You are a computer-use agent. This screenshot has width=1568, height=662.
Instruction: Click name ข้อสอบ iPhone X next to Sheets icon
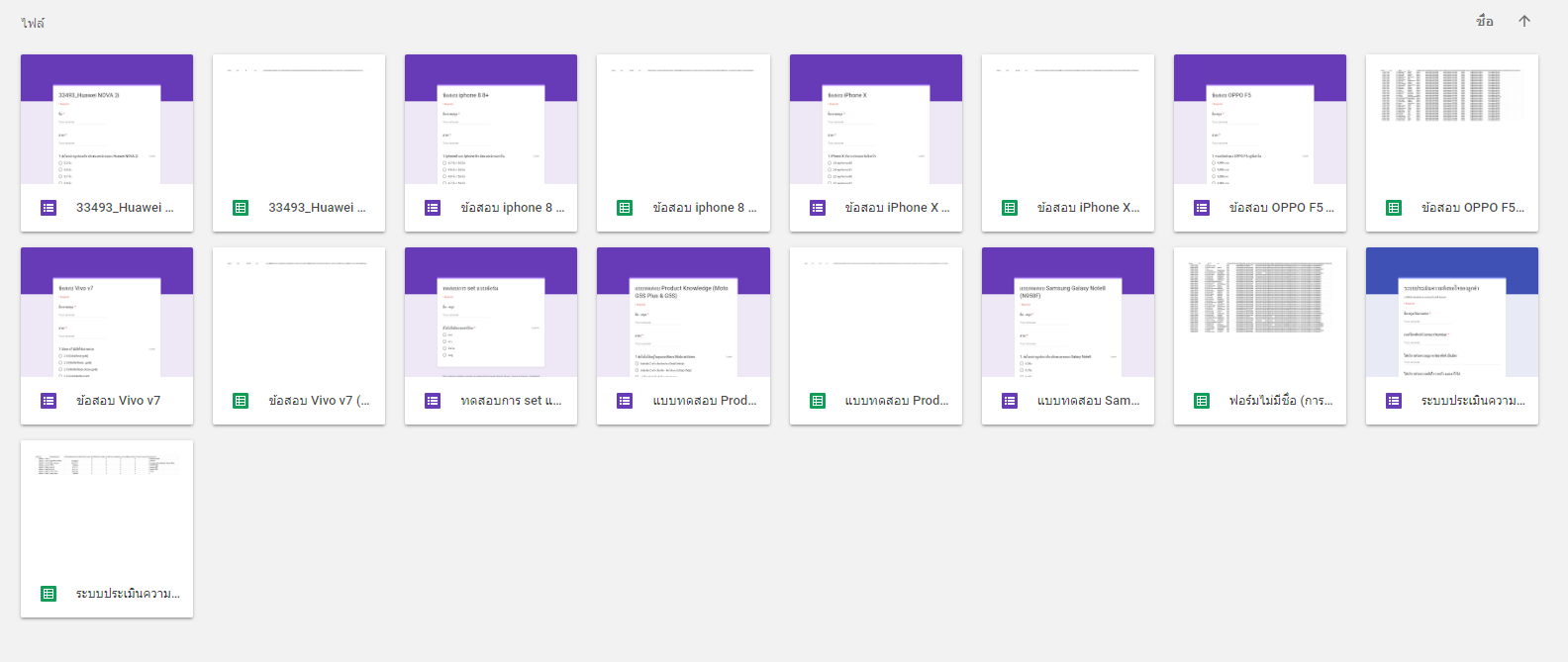(1089, 208)
